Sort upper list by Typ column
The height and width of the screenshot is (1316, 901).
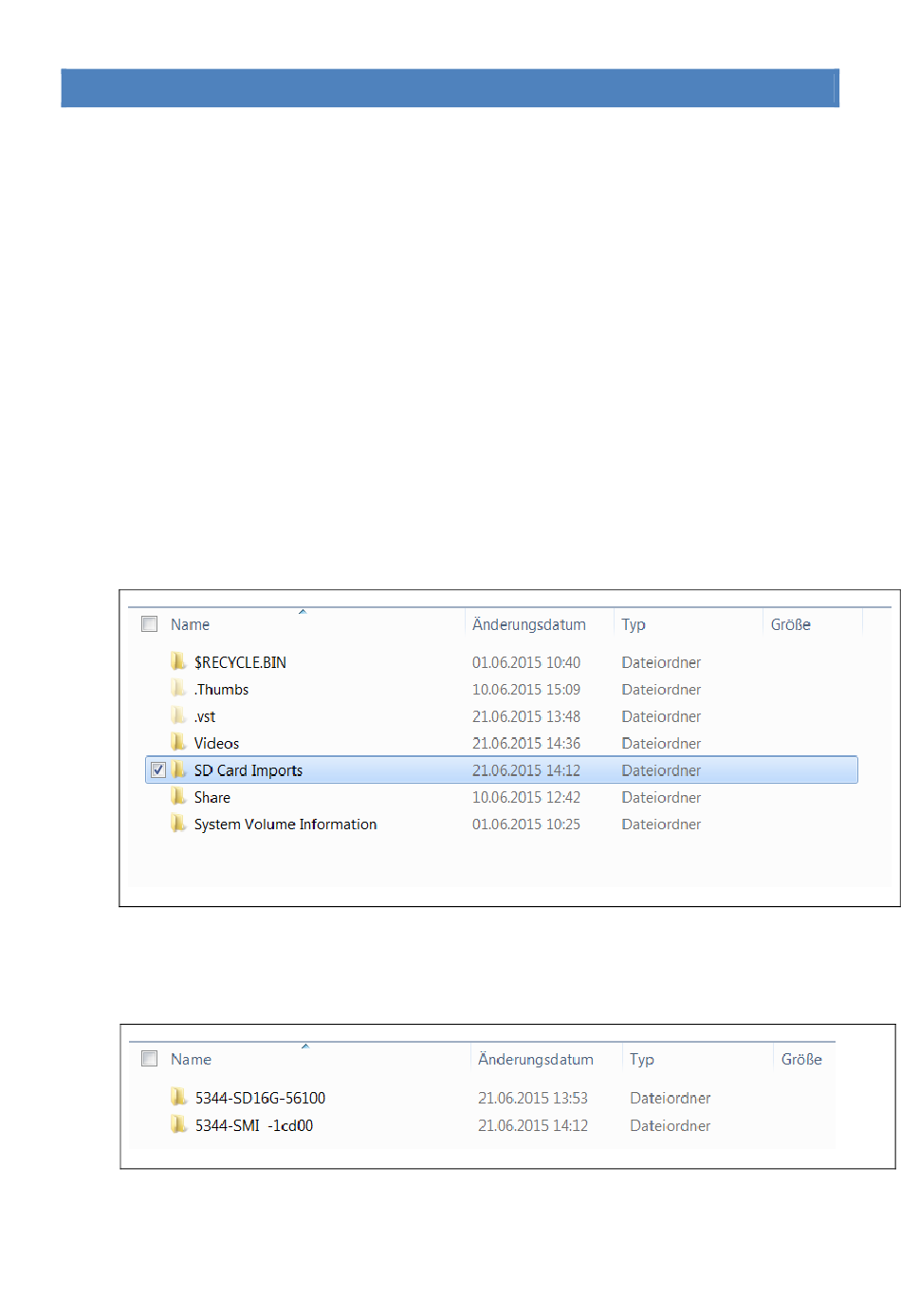coord(634,624)
